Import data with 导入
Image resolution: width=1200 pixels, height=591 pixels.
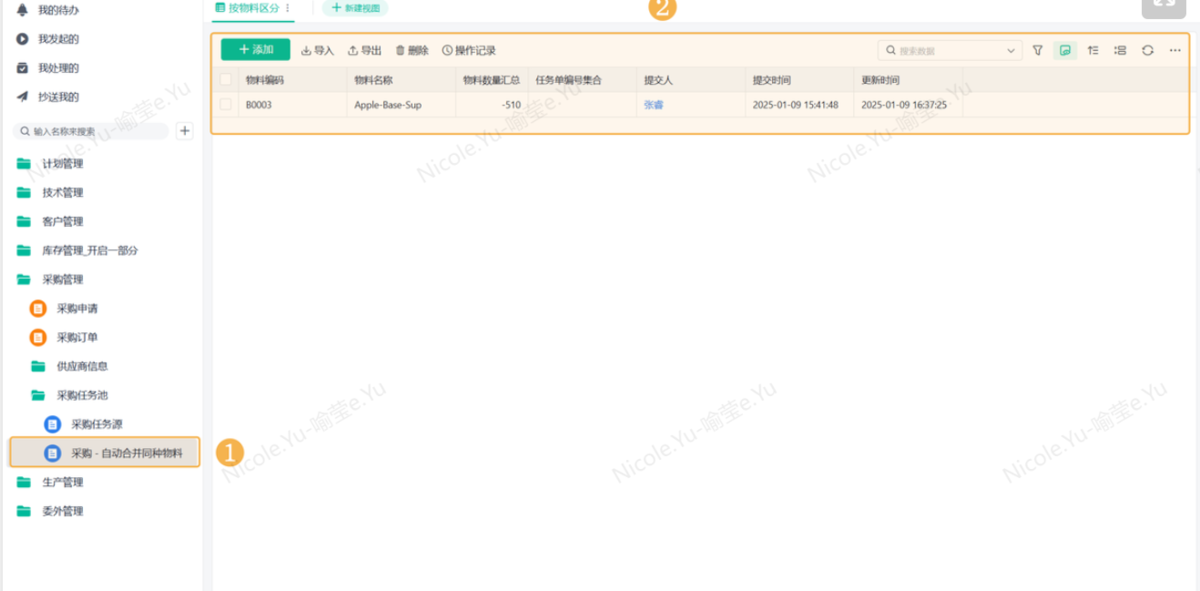(317, 50)
